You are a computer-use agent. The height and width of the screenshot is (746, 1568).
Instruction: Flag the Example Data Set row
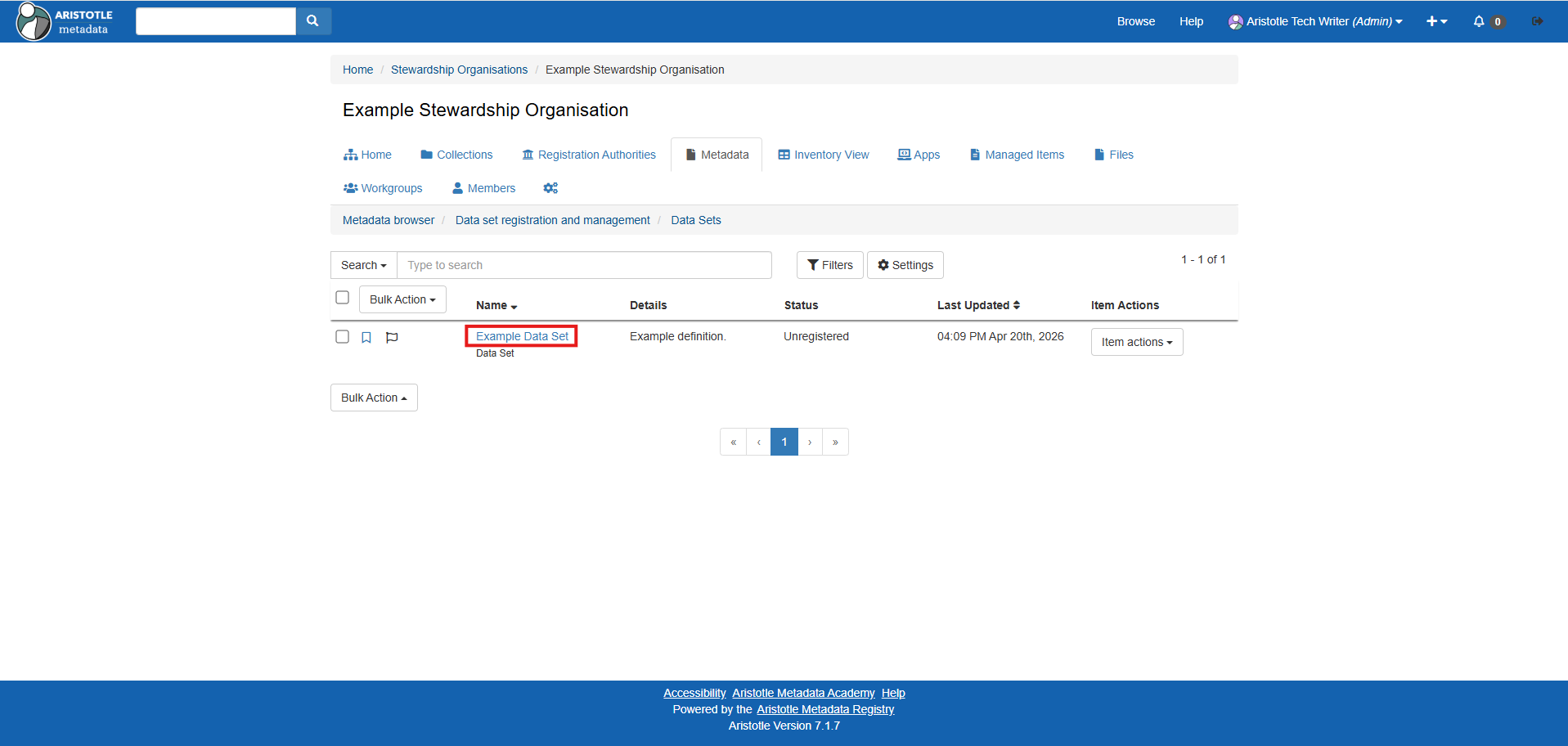tap(392, 337)
